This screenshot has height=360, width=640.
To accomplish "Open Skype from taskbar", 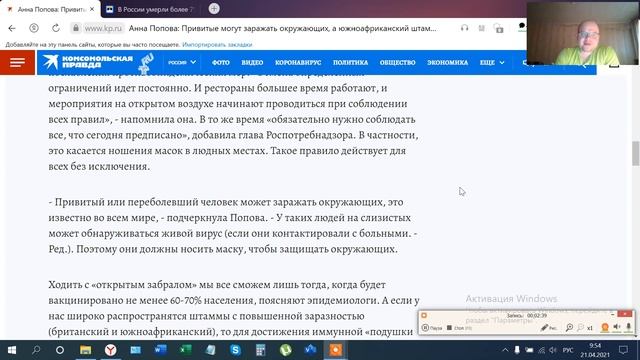I will pyautogui.click(x=235, y=350).
